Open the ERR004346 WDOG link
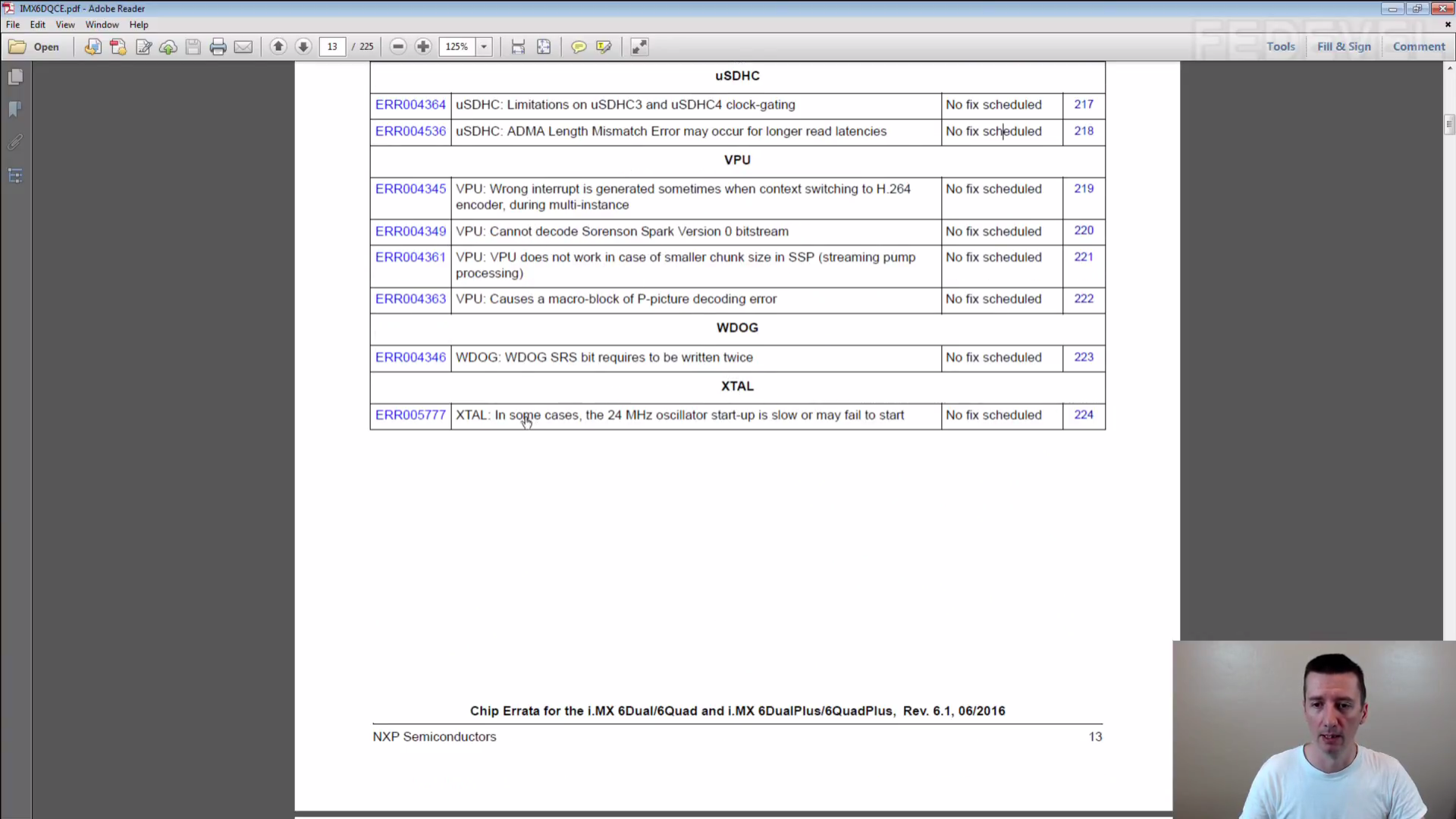1456x819 pixels. (x=410, y=357)
